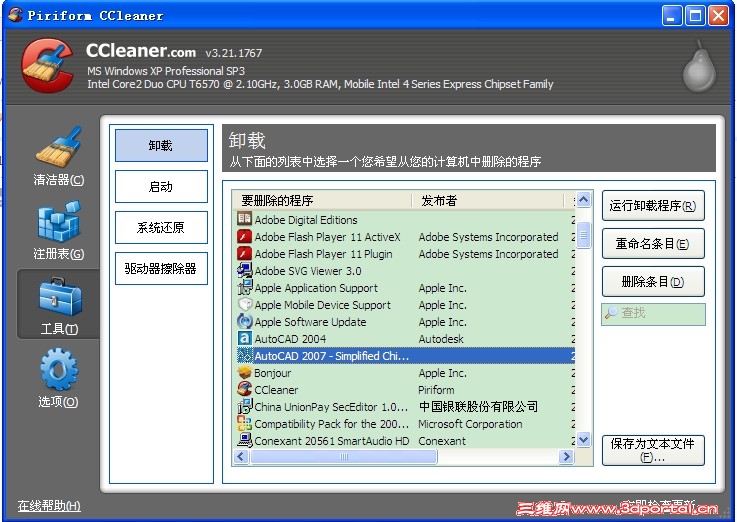Click the Apple Application Support icon
The width and height of the screenshot is (737, 522).
tap(244, 287)
